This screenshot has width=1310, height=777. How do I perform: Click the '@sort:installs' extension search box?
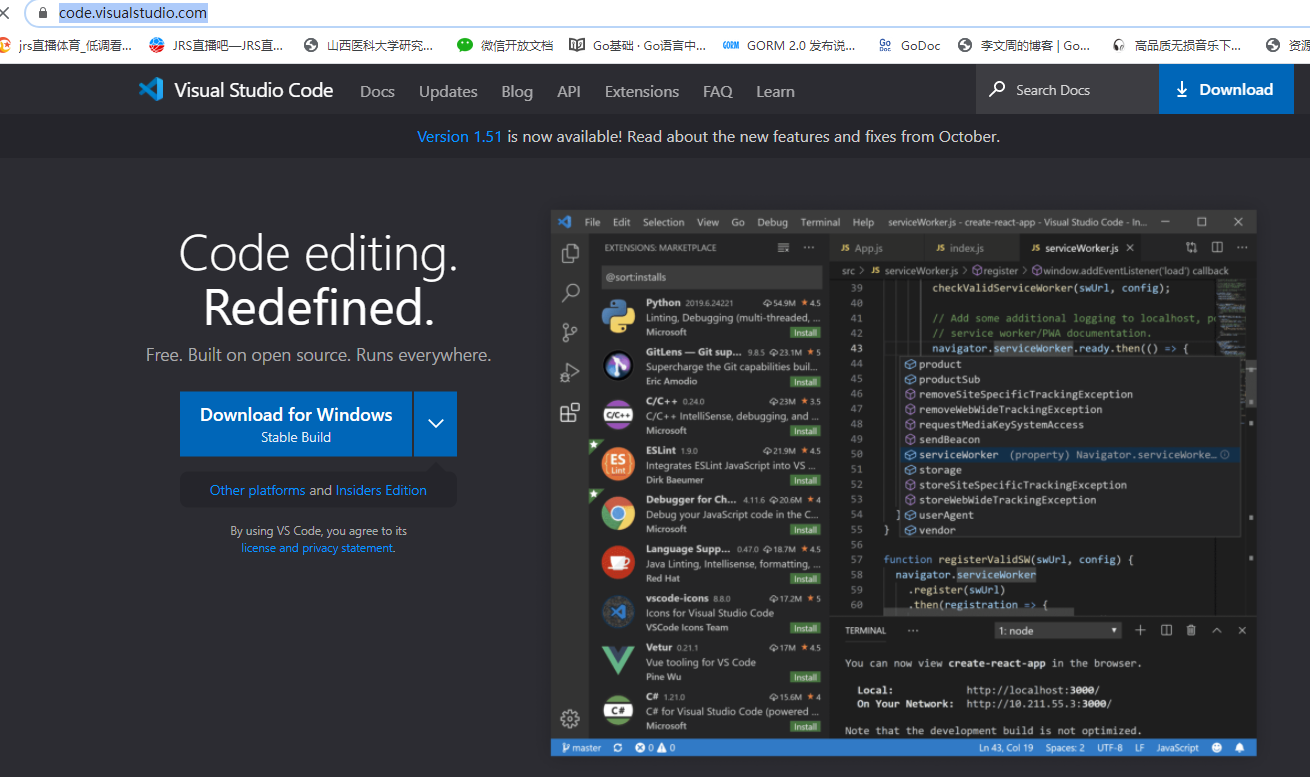point(712,277)
